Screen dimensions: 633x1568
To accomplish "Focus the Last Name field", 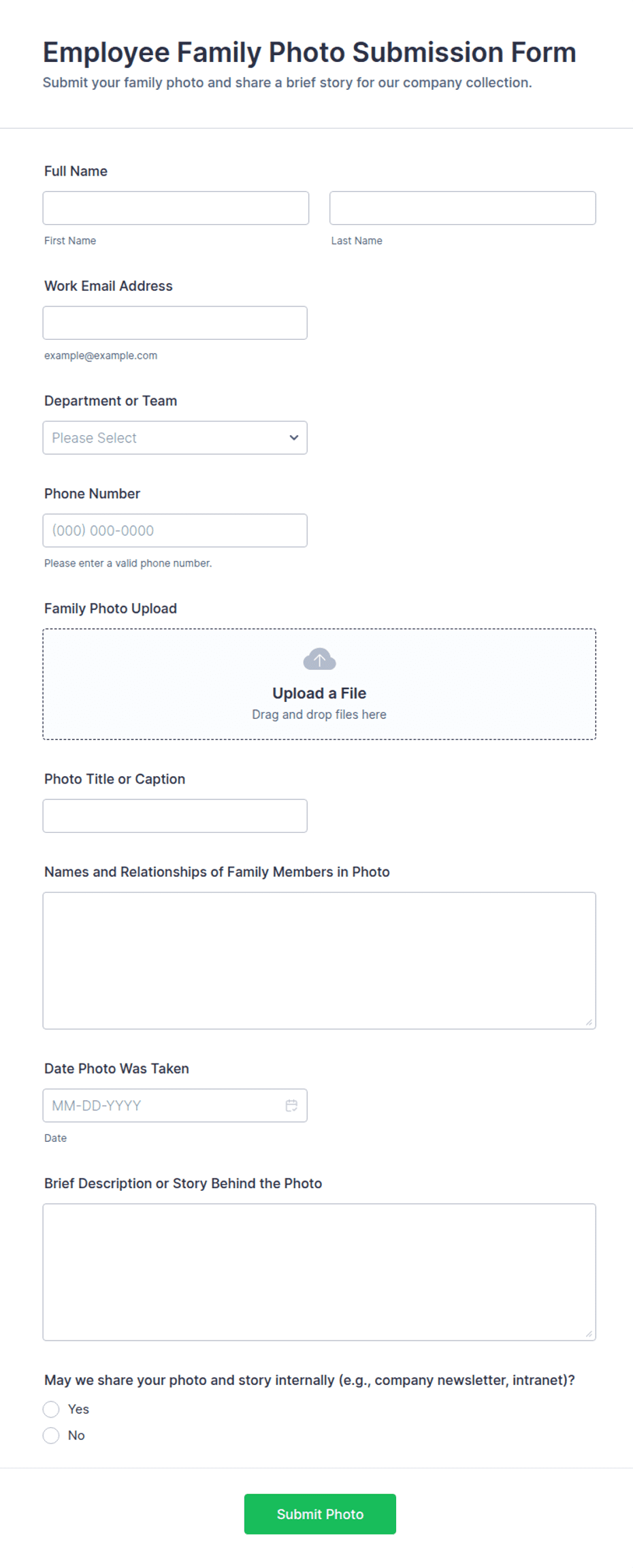I will click(463, 208).
